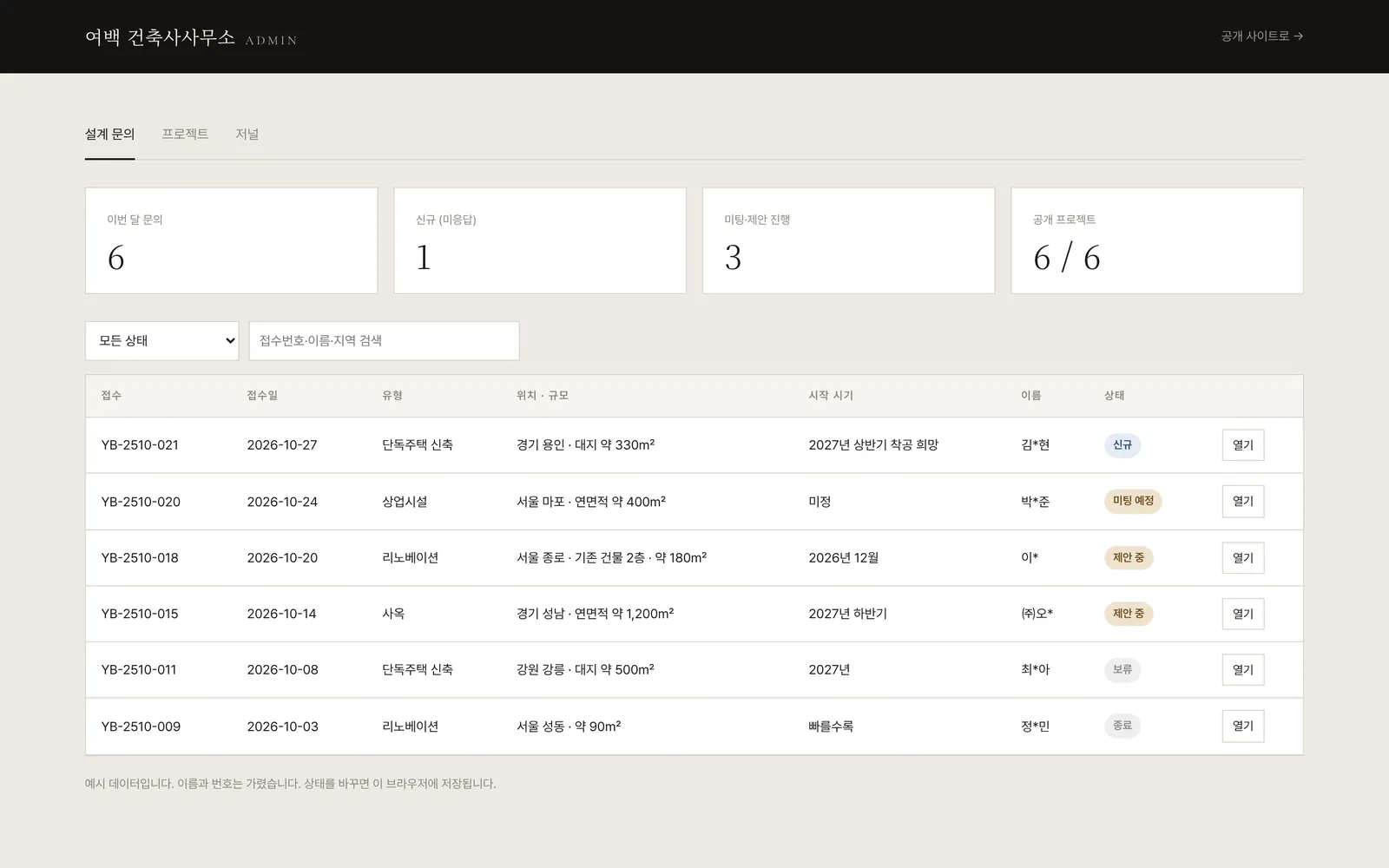Open inquiry YB-2510-015 with 열기 button

[1243, 614]
